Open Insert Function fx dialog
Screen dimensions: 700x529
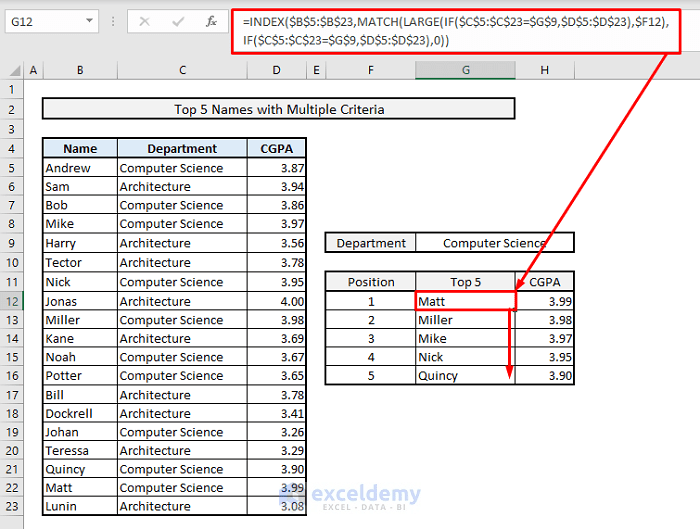(211, 21)
